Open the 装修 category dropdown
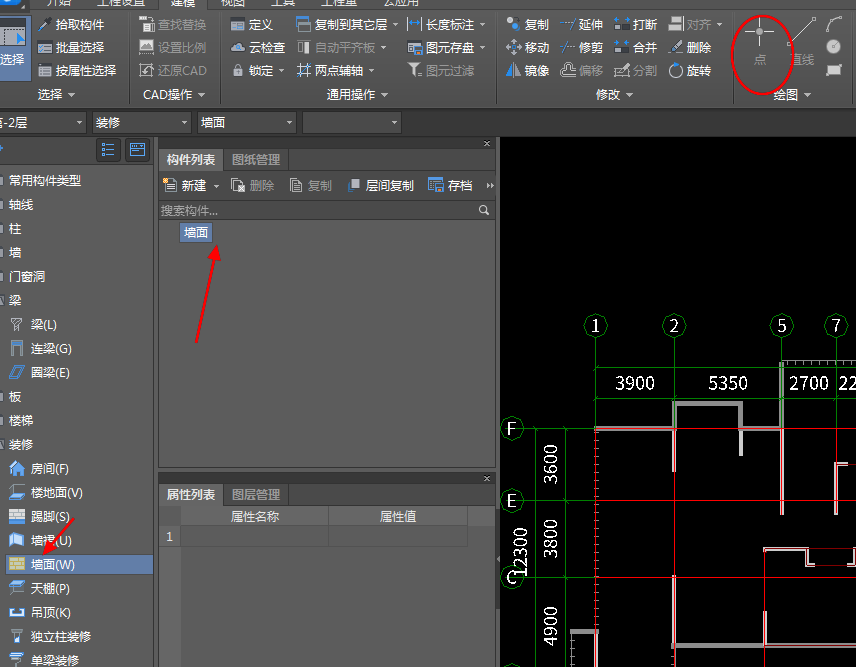The image size is (856, 667). tap(141, 122)
